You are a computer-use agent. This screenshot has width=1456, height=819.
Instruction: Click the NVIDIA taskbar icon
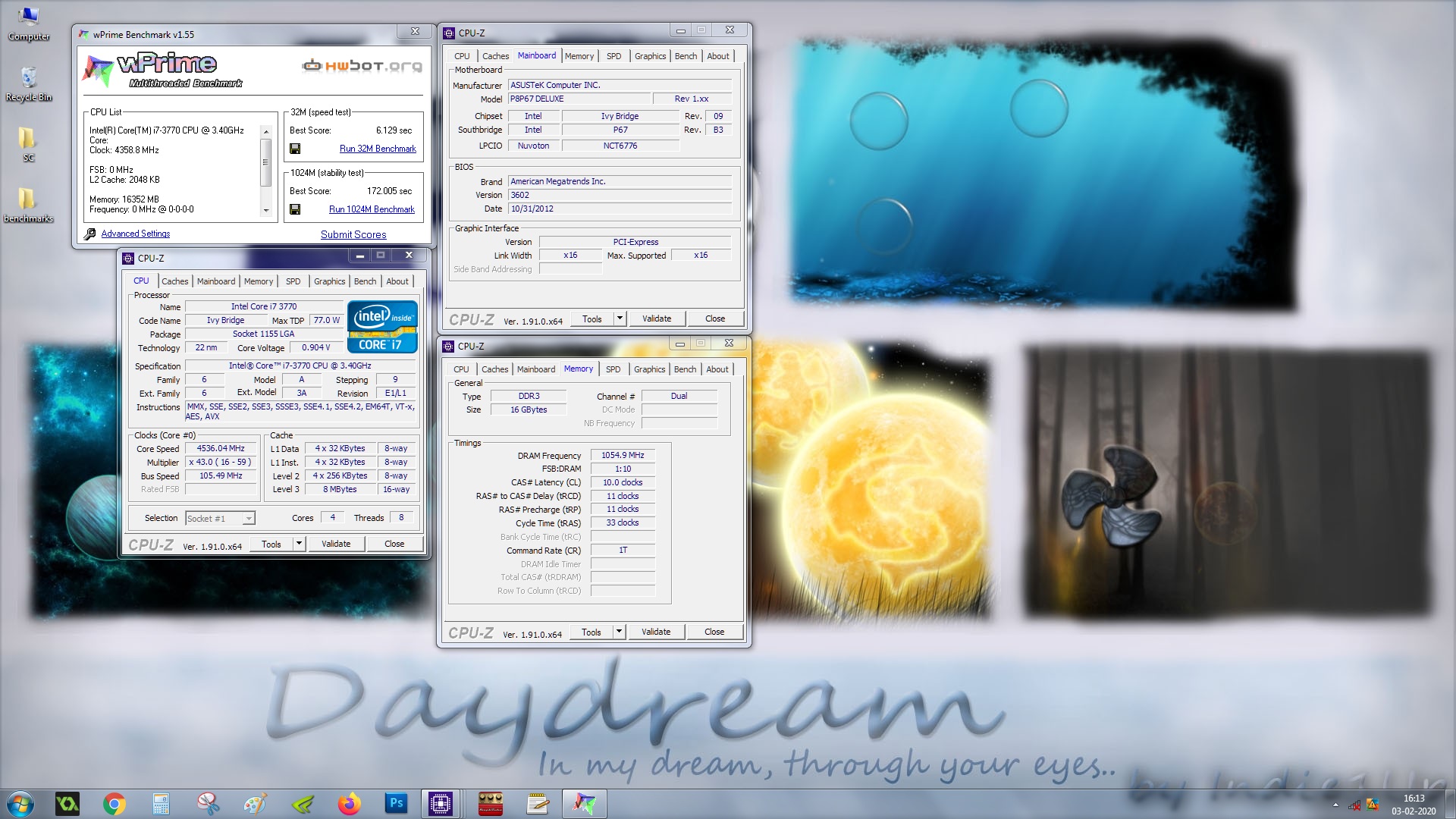point(302,804)
